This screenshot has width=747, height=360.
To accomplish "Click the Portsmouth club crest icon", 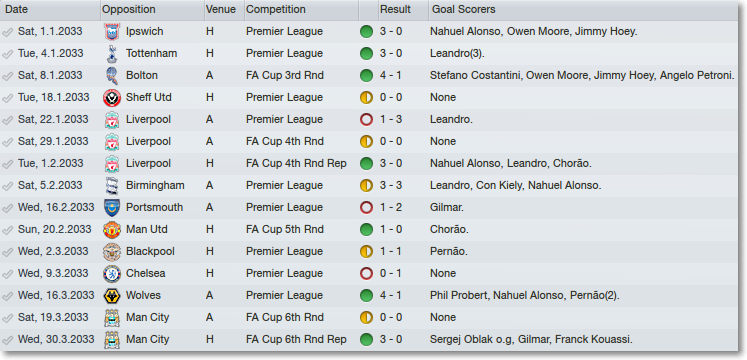I will point(112,208).
